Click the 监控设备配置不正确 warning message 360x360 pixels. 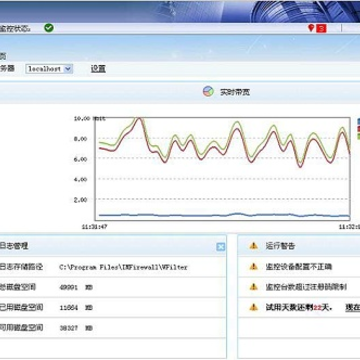click(299, 267)
